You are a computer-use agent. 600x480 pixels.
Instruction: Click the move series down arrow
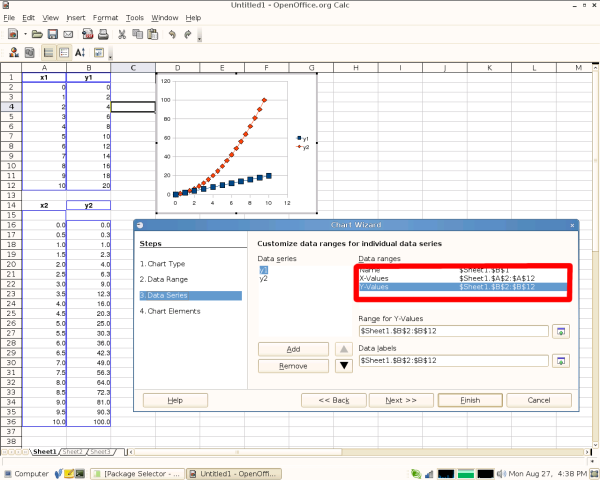pyautogui.click(x=344, y=366)
